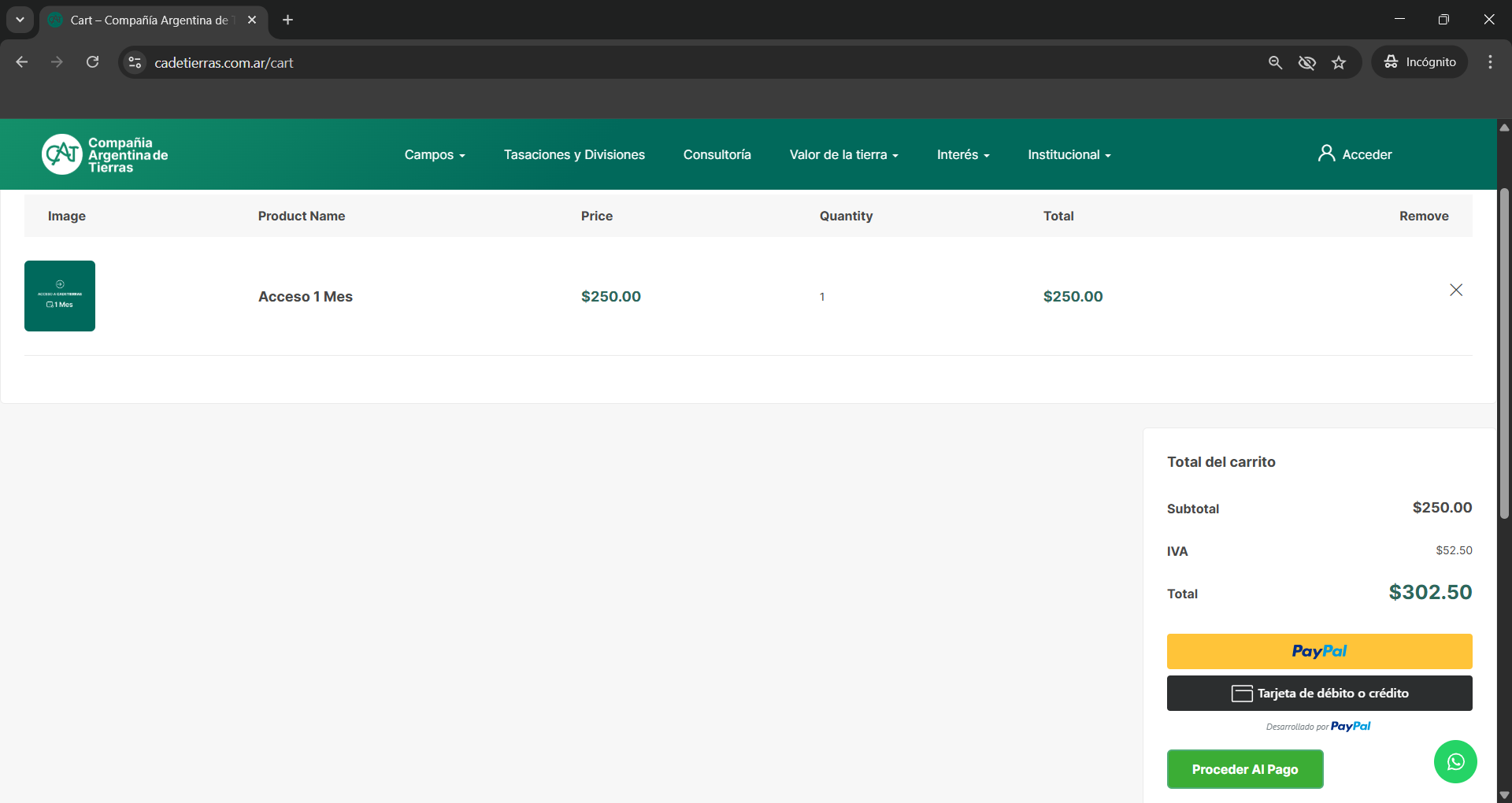The image size is (1512, 803).
Task: Open the Chrome three-dot menu
Action: point(1490,62)
